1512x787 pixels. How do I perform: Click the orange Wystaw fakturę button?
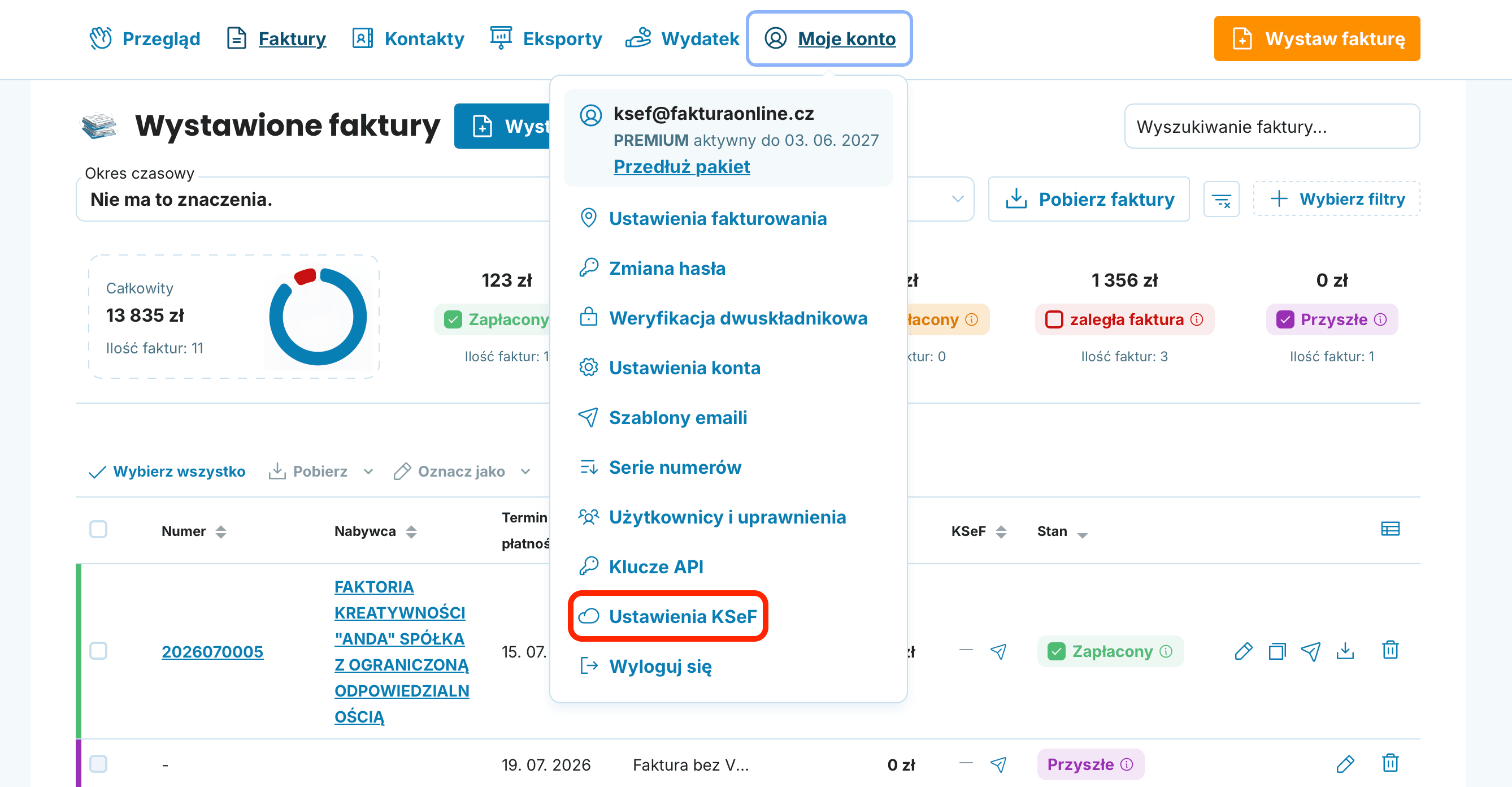(1317, 38)
